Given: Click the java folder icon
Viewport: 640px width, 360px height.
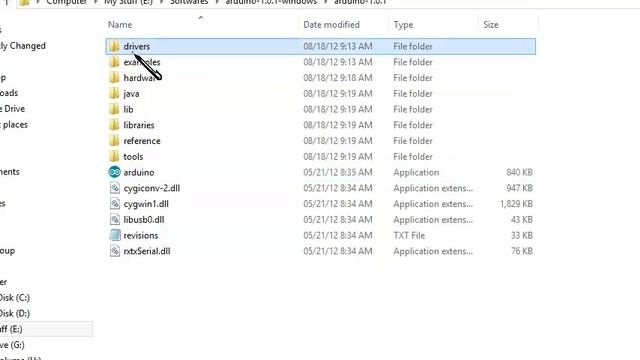Looking at the screenshot, I should 114,93.
